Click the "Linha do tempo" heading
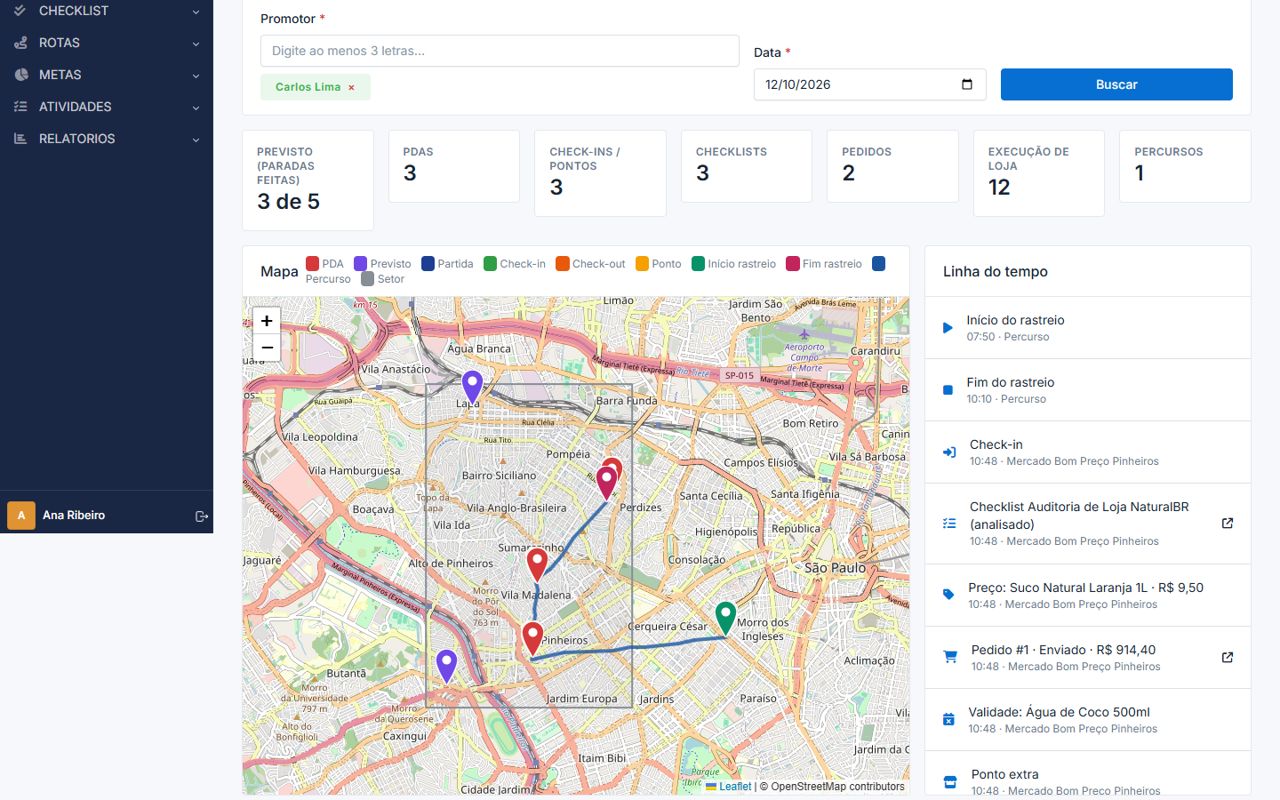1280x800 pixels. [x=995, y=272]
